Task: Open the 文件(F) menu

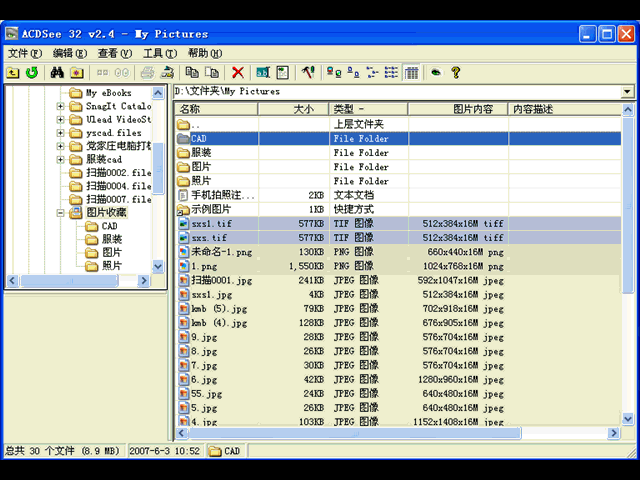Action: (x=24, y=53)
